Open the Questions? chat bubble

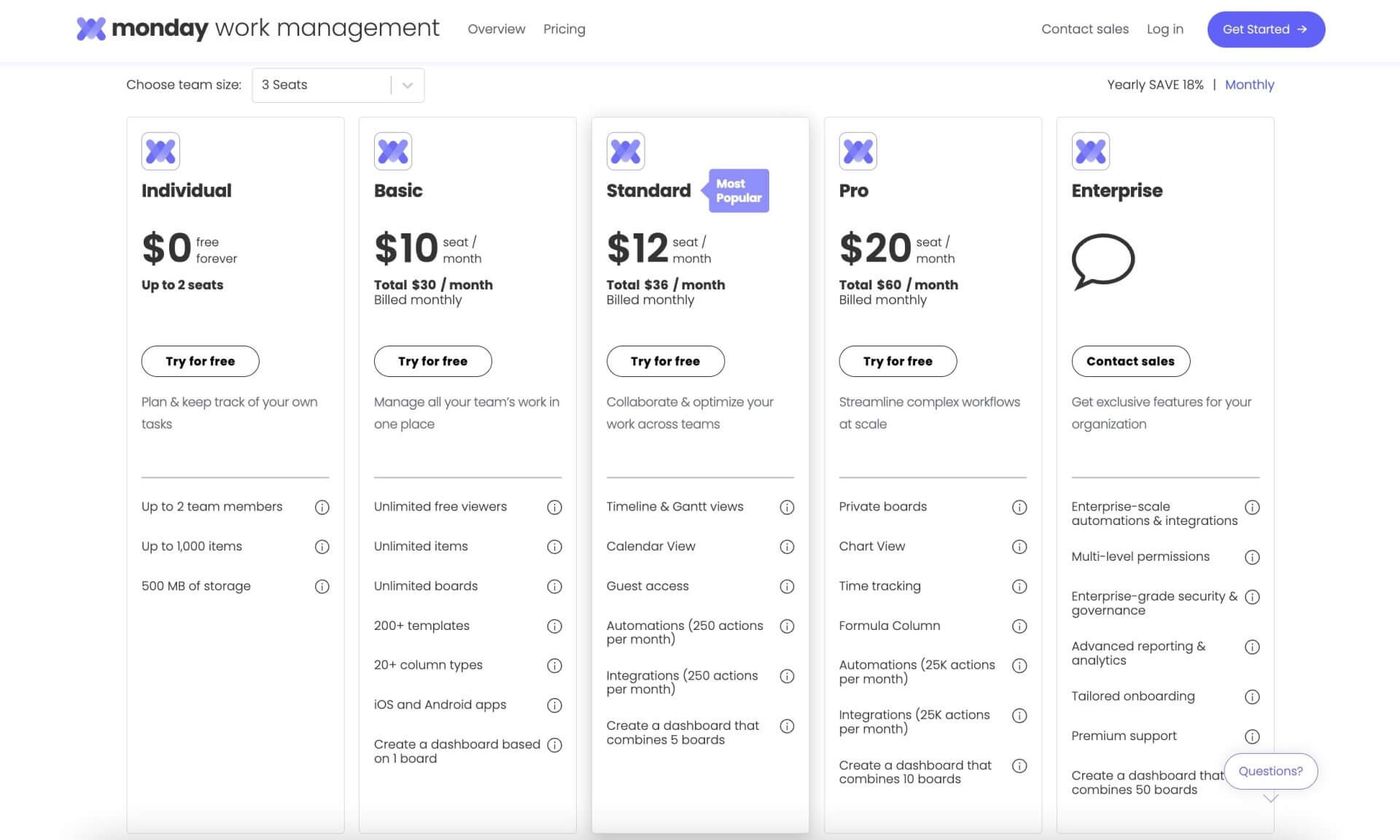(x=1270, y=771)
